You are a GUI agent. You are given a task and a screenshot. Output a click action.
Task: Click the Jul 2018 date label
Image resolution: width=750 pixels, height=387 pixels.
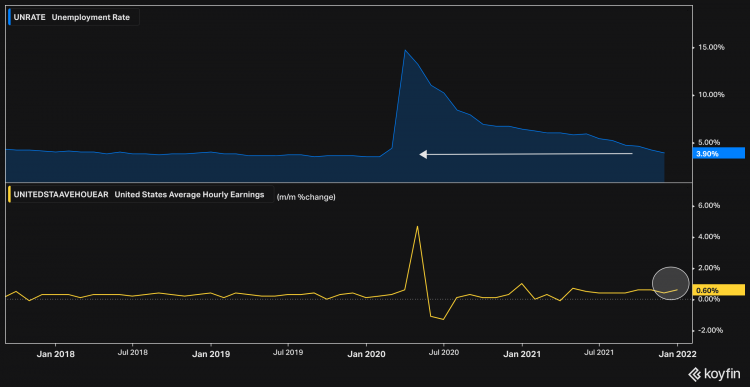coord(132,352)
